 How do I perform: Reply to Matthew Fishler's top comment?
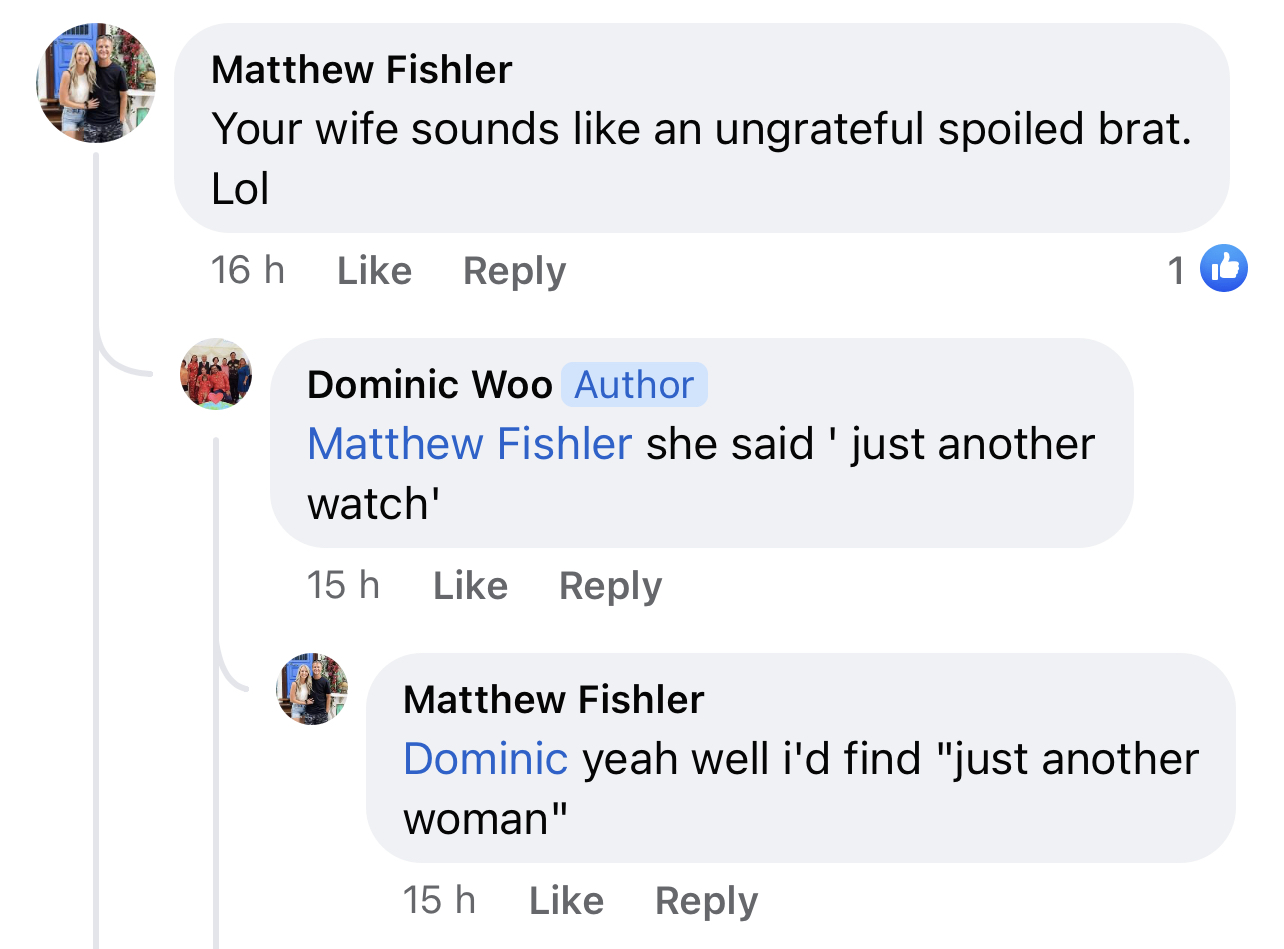pyautogui.click(x=514, y=271)
